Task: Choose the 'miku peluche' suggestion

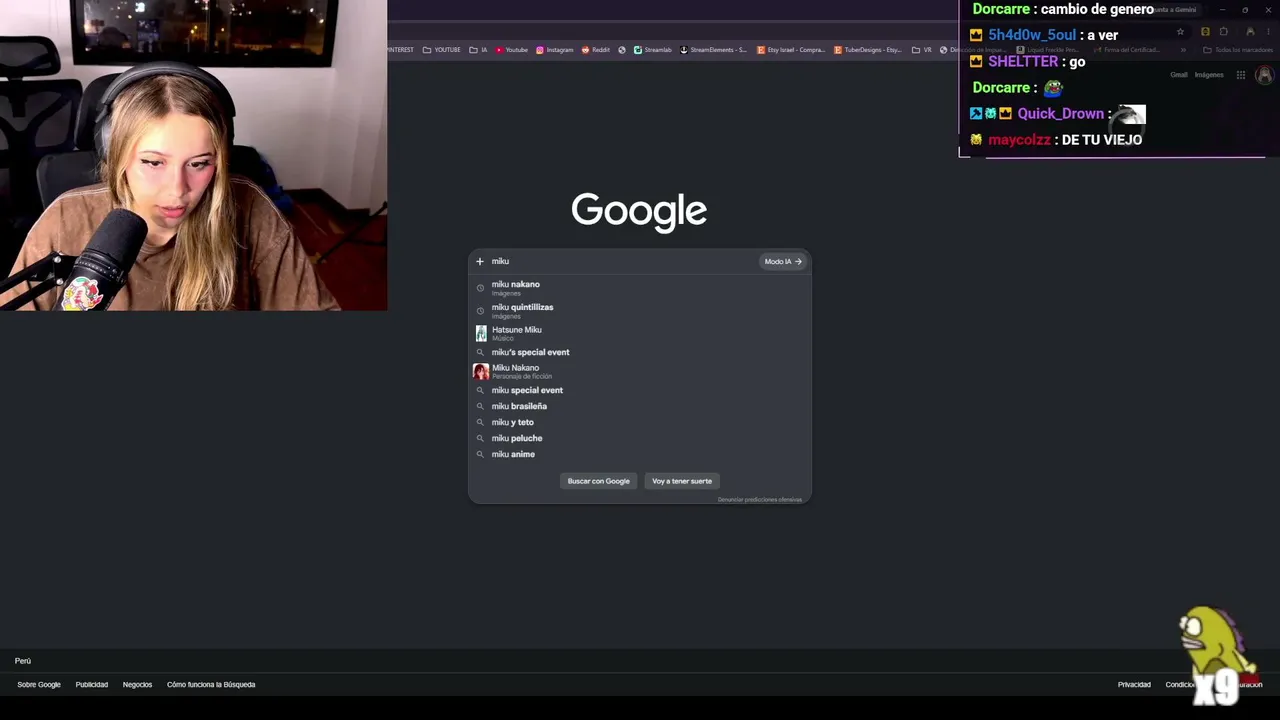Action: tap(640, 438)
